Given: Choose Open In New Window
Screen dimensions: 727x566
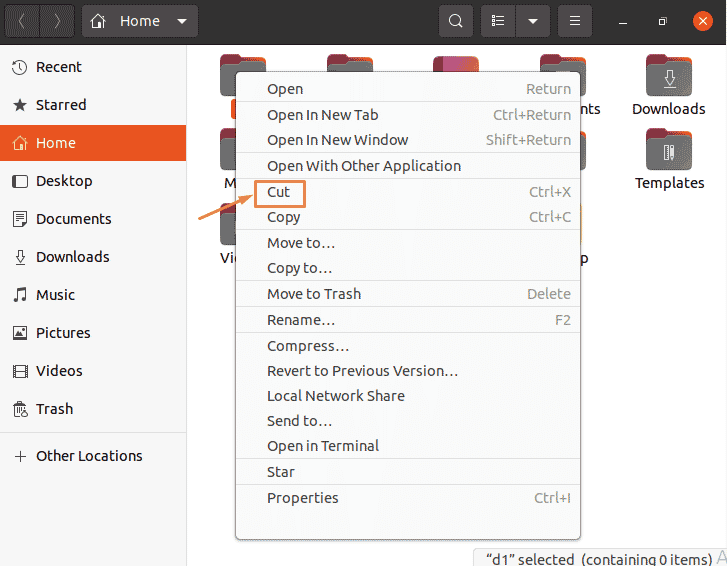Looking at the screenshot, I should 408,140.
